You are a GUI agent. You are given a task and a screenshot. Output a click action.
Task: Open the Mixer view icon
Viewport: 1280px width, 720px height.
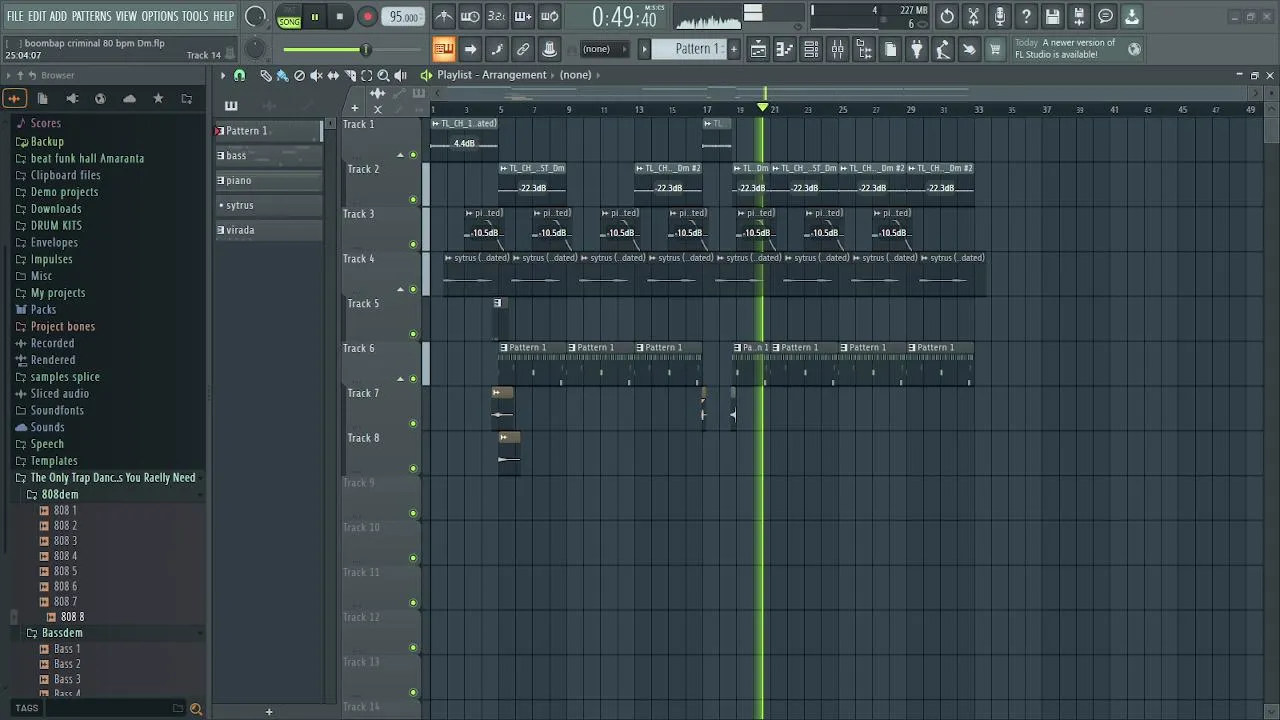point(838,49)
